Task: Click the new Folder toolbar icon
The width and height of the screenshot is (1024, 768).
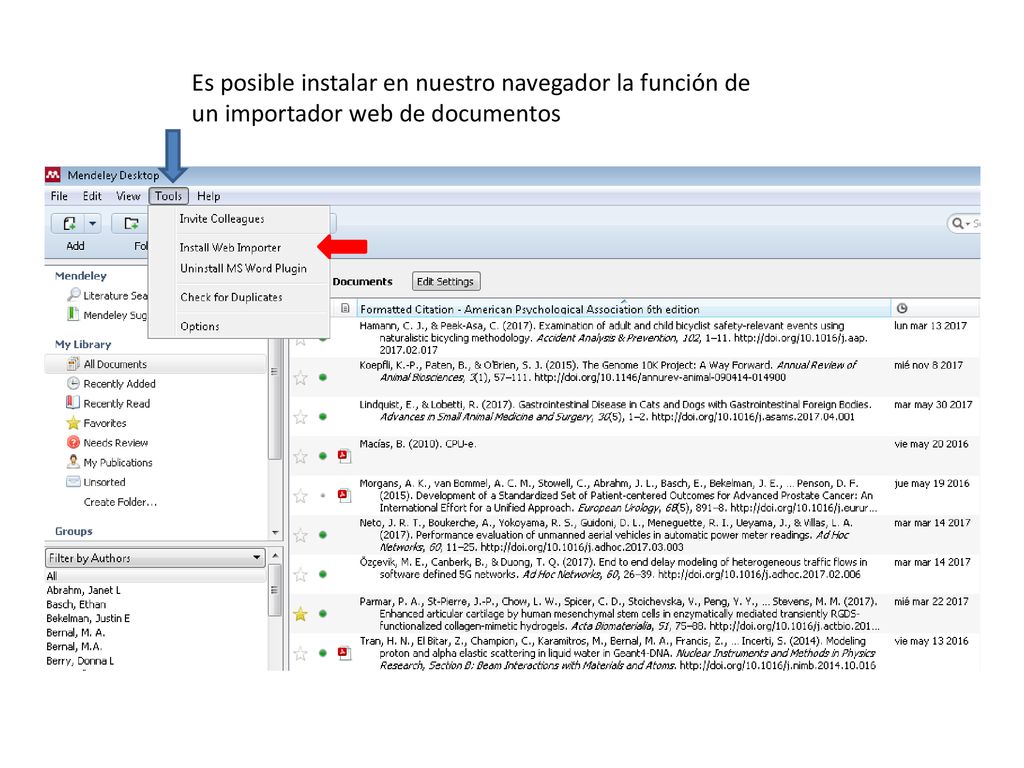Action: 131,224
